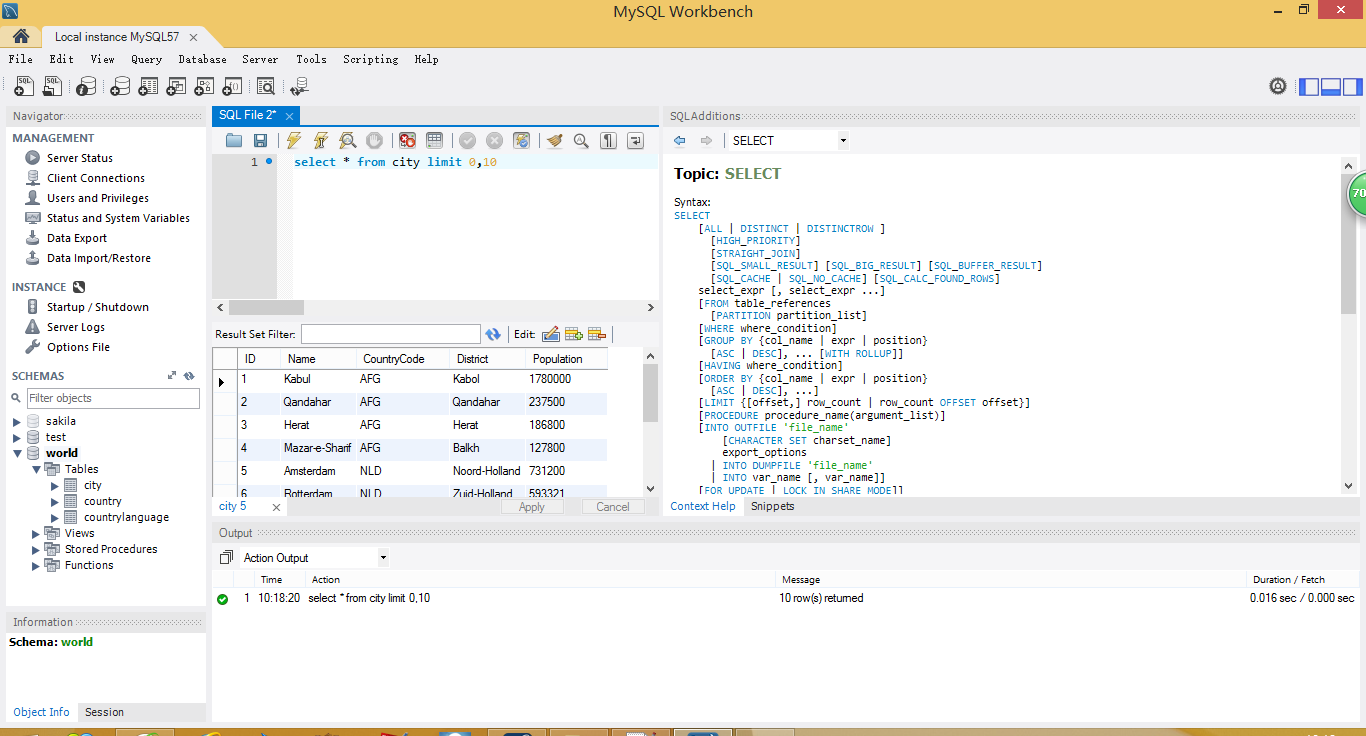The image size is (1366, 736).
Task: Click the beautify query broom icon
Action: tap(554, 141)
